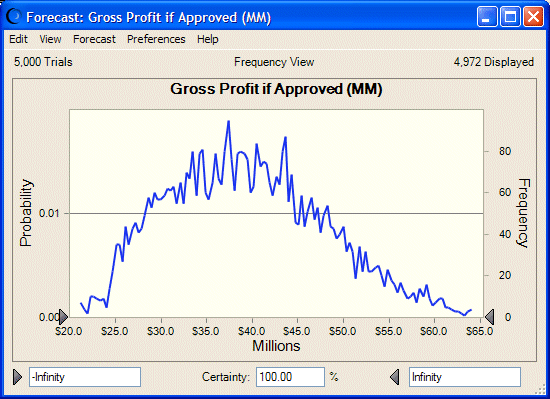Click the "Frequency View" label
Image resolution: width=550 pixels, height=399 pixels.
[x=274, y=62]
